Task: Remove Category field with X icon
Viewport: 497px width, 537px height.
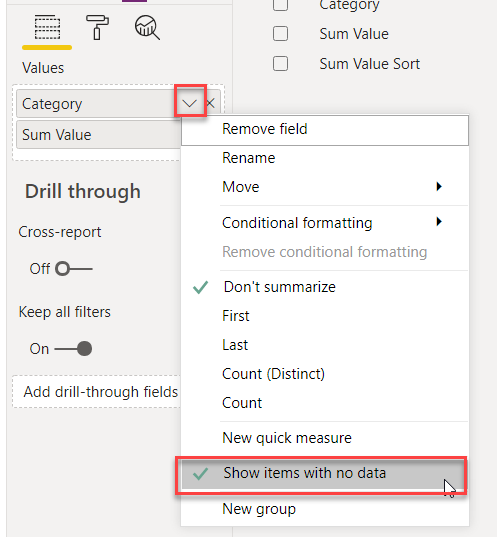Action: click(x=210, y=103)
